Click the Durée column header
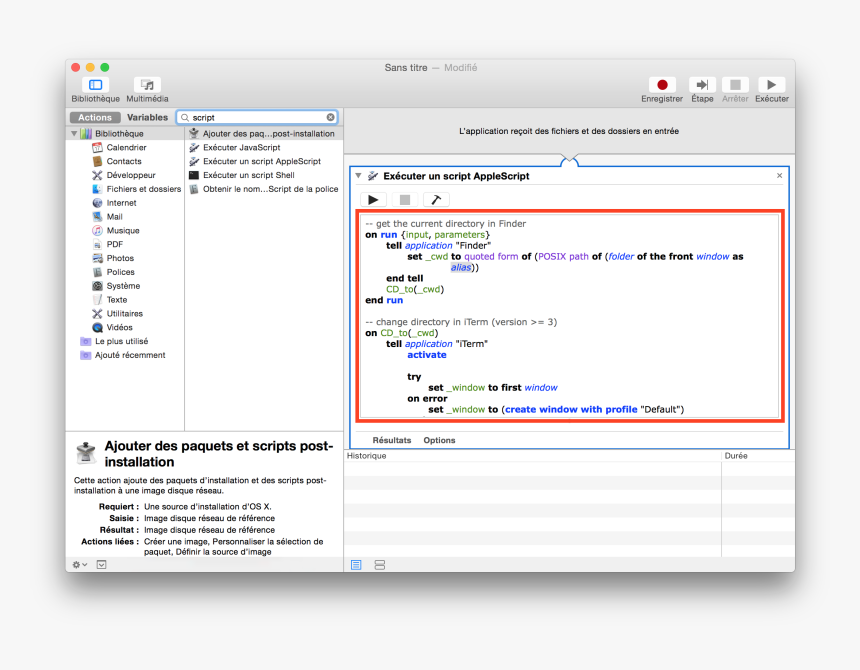The width and height of the screenshot is (860, 670). pos(758,456)
